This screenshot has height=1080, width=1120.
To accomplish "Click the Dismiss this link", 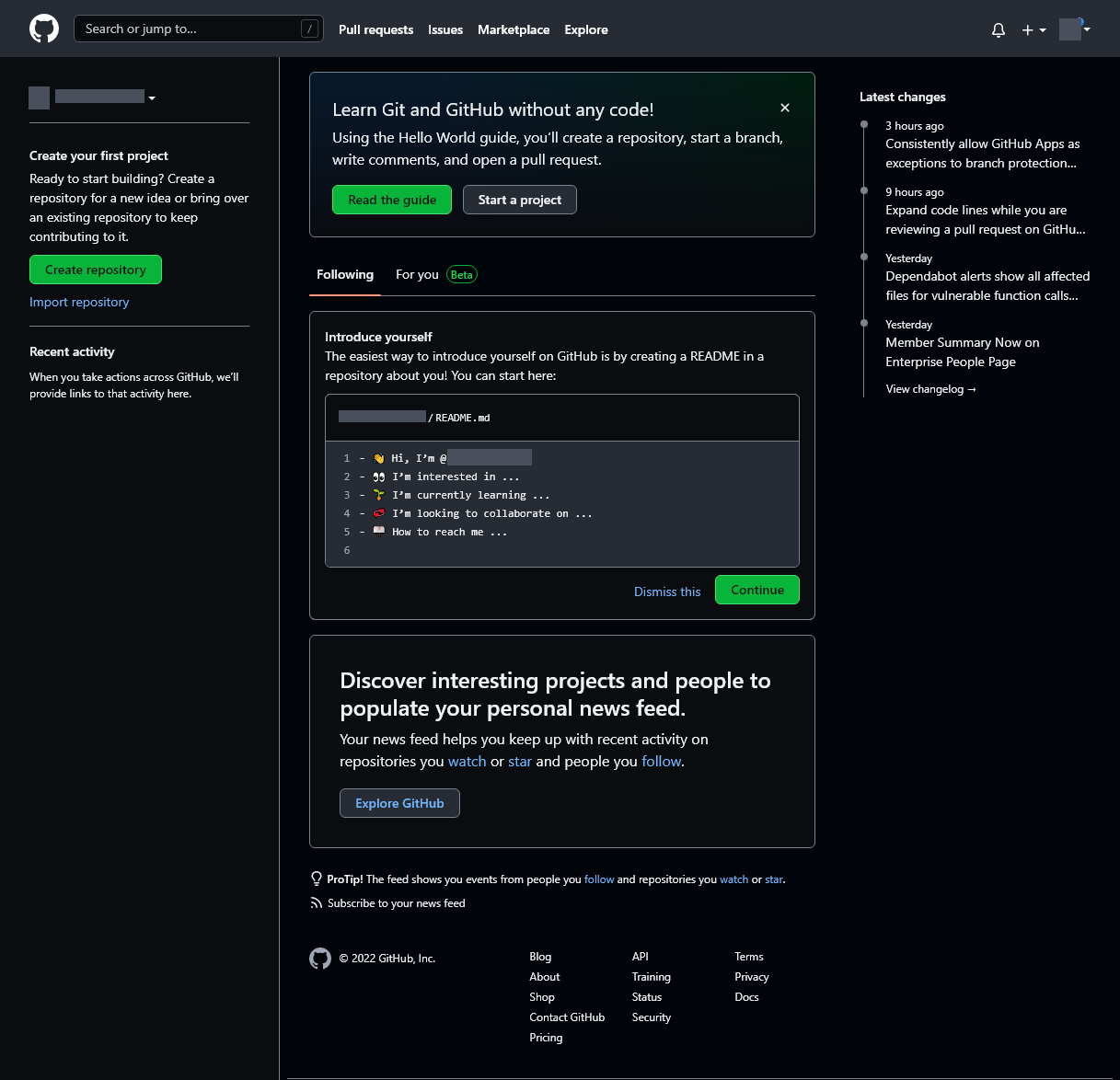I will click(x=667, y=592).
